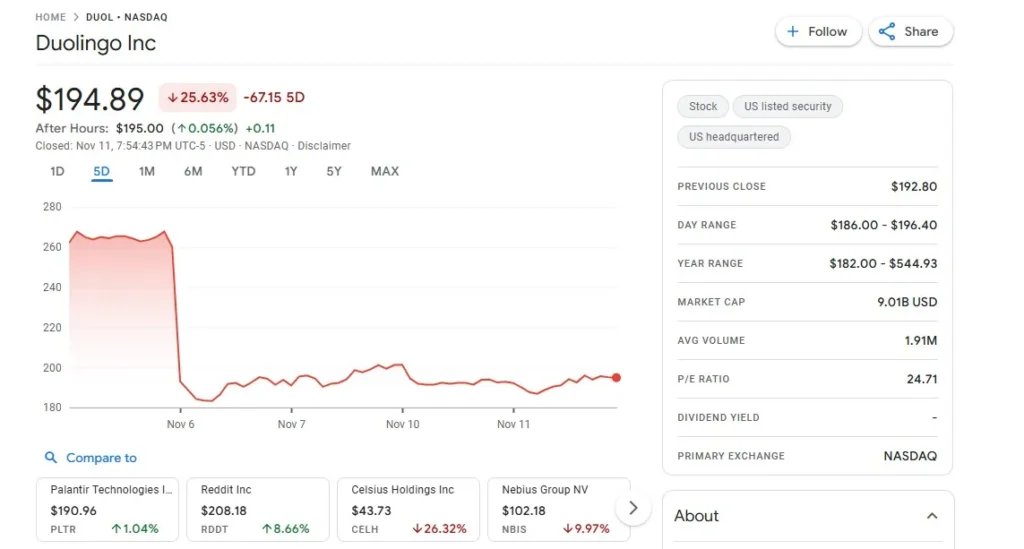Select the Celsius Holdings Inc card
The image size is (1024, 549).
pyautogui.click(x=408, y=509)
